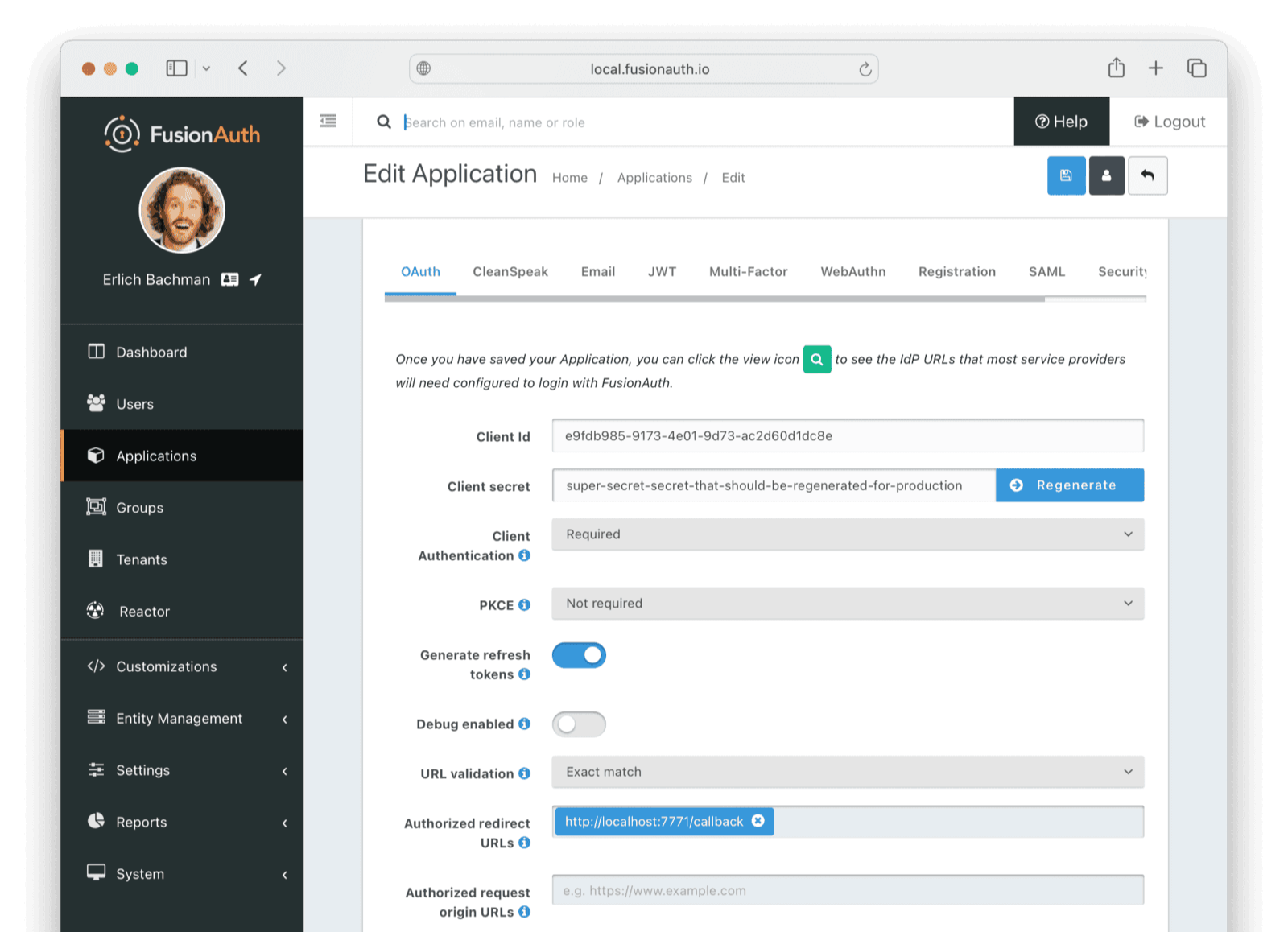Remove the localhost:7771/callback redirect URL

click(758, 821)
